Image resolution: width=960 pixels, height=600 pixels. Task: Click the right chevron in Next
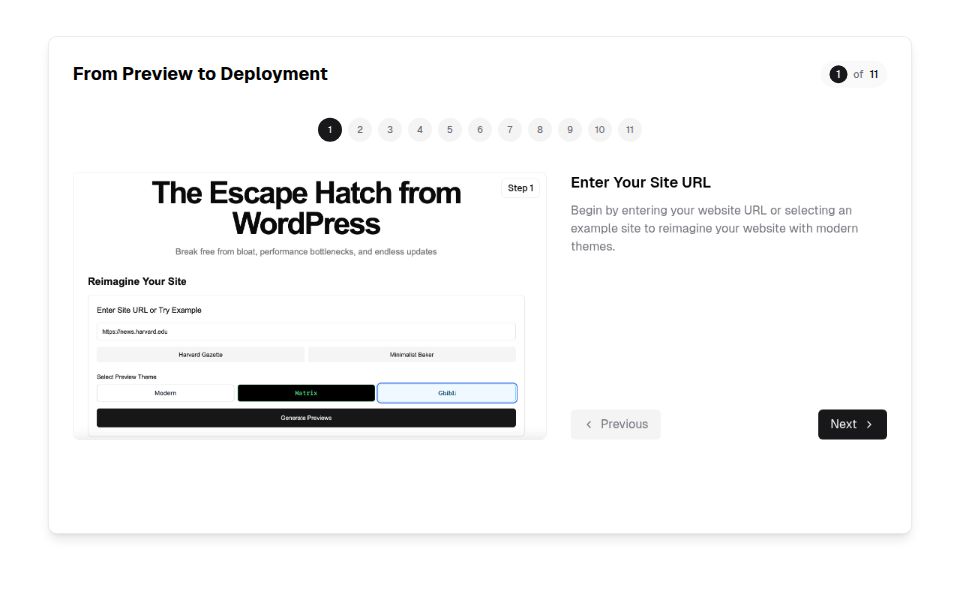869,424
